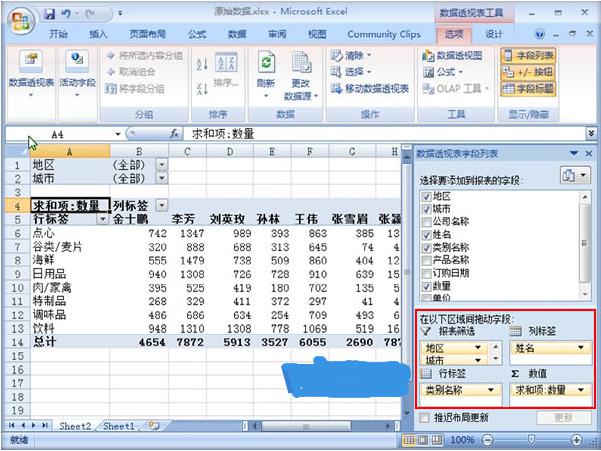Image resolution: width=601 pixels, height=451 pixels.
Task: Sort descending with the Z-A icon
Action: [x=202, y=89]
